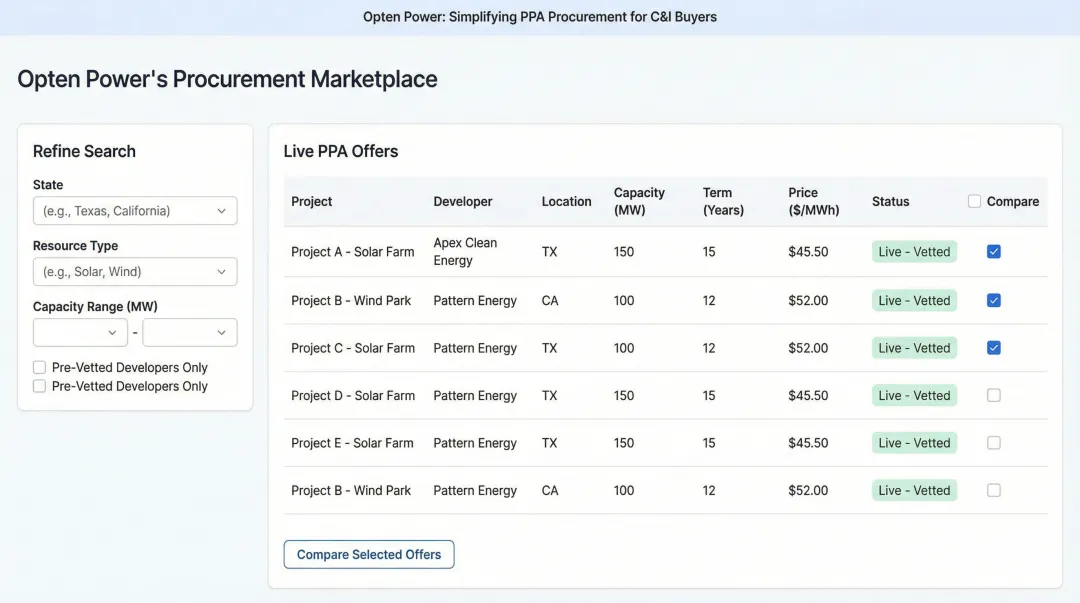Uncheck Compare for Project A - Solar Farm
Viewport: 1080px width, 603px height.
pos(993,251)
